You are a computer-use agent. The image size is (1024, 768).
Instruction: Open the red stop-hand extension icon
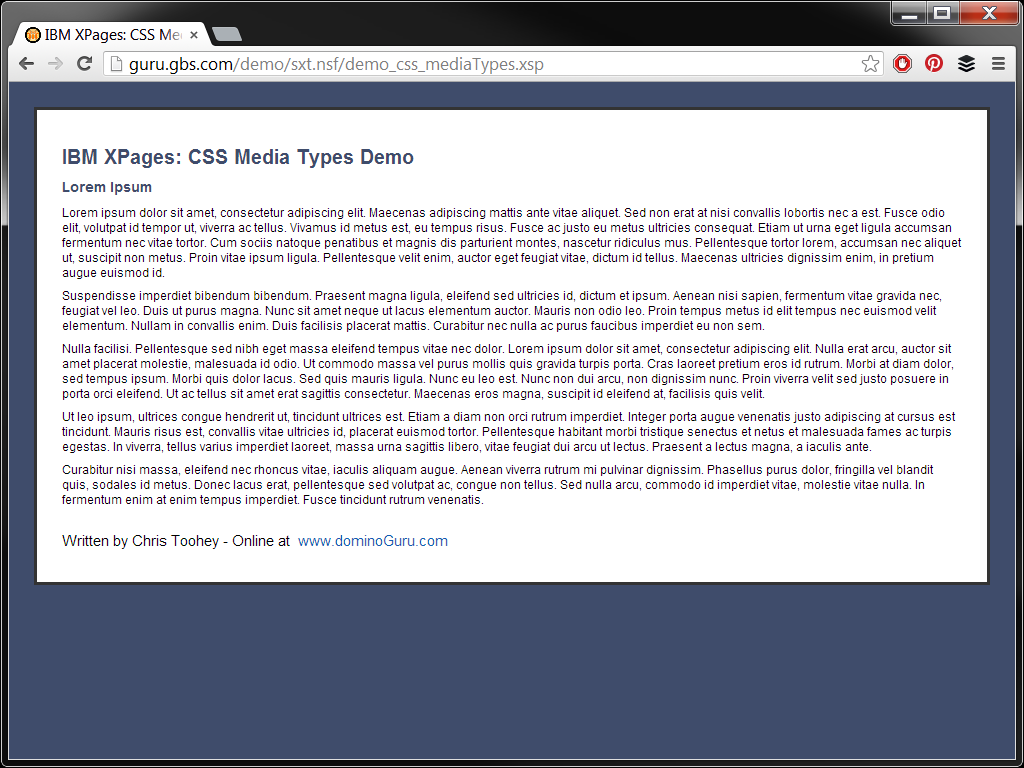coord(903,63)
